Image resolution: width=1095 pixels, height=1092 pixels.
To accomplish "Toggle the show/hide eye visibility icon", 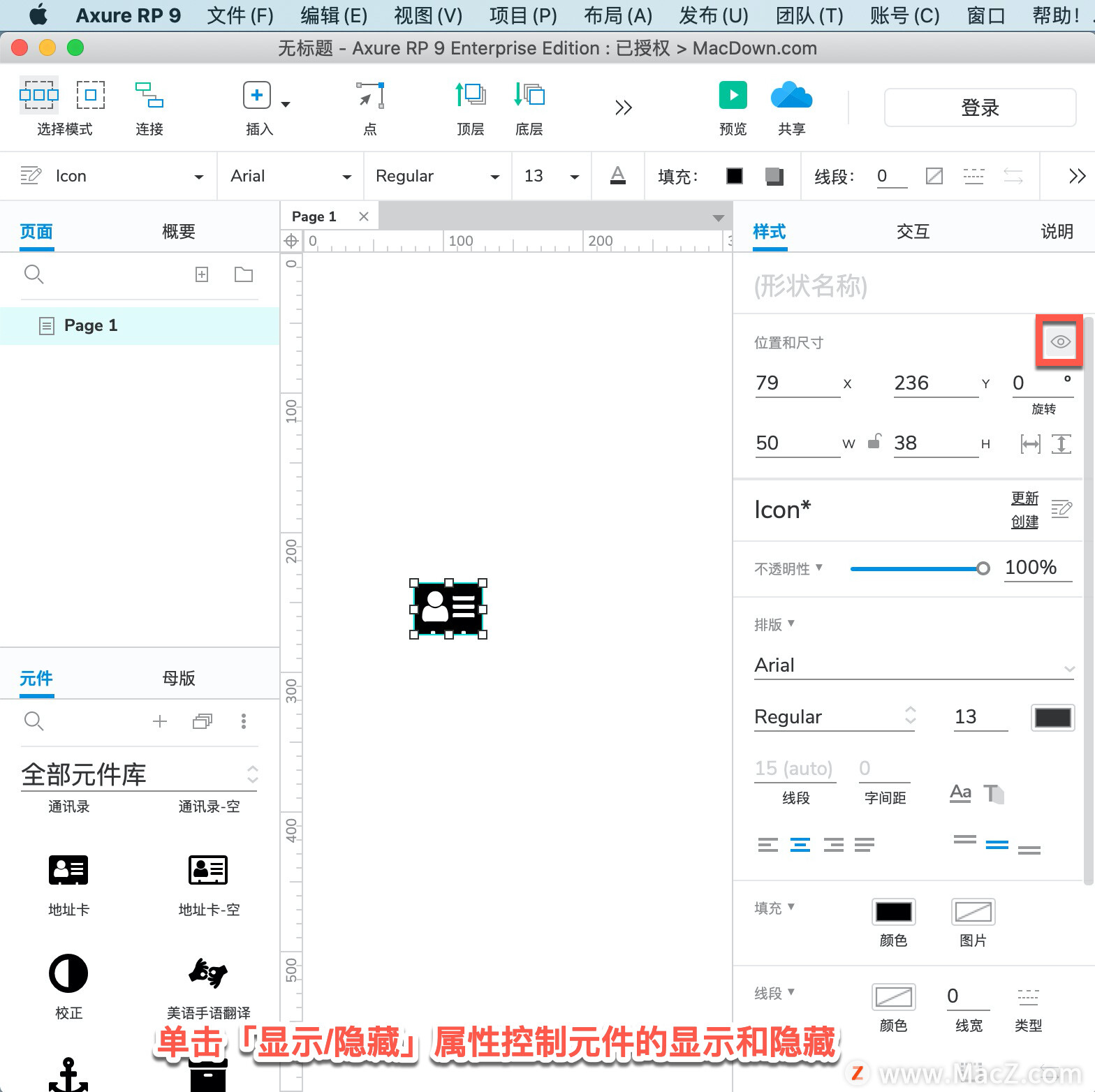I will (1060, 341).
